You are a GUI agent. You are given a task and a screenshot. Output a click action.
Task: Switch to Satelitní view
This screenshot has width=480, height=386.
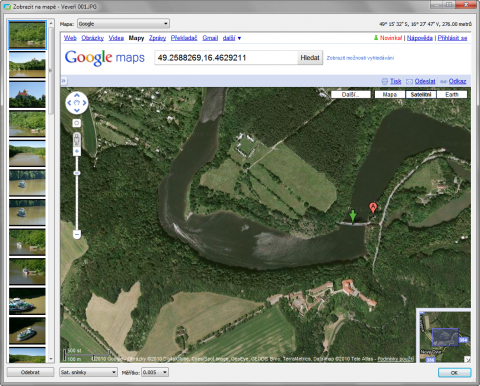[x=421, y=94]
